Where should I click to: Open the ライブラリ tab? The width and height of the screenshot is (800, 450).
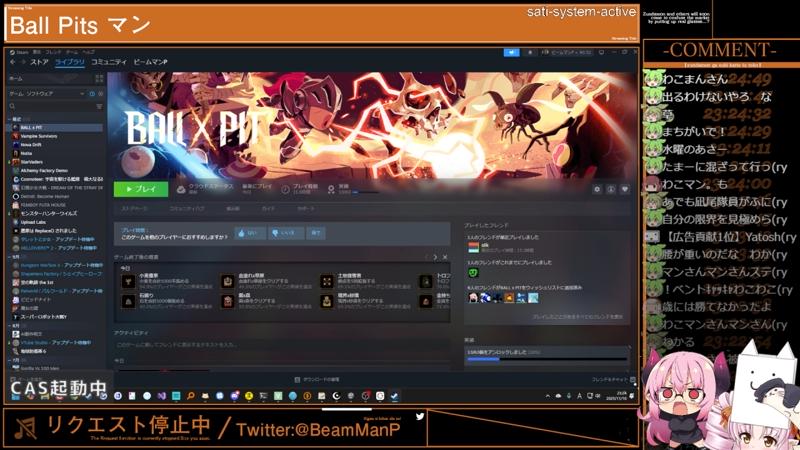(69, 62)
